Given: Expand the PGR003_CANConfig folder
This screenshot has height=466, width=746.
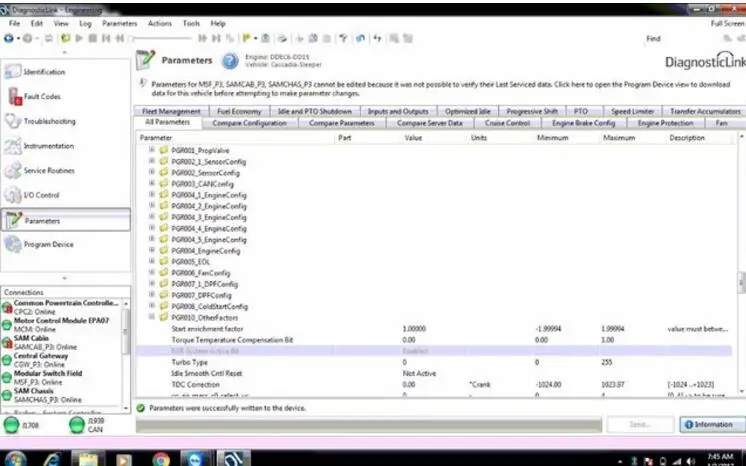Looking at the screenshot, I should pos(152,183).
